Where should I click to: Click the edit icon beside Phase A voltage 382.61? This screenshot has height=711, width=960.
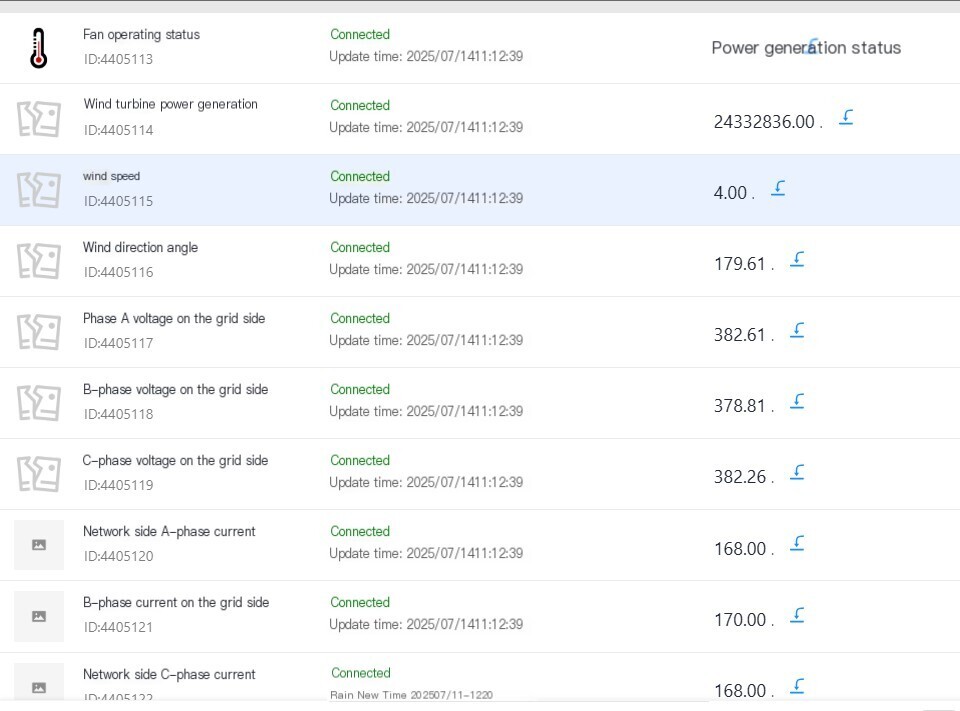pos(797,330)
